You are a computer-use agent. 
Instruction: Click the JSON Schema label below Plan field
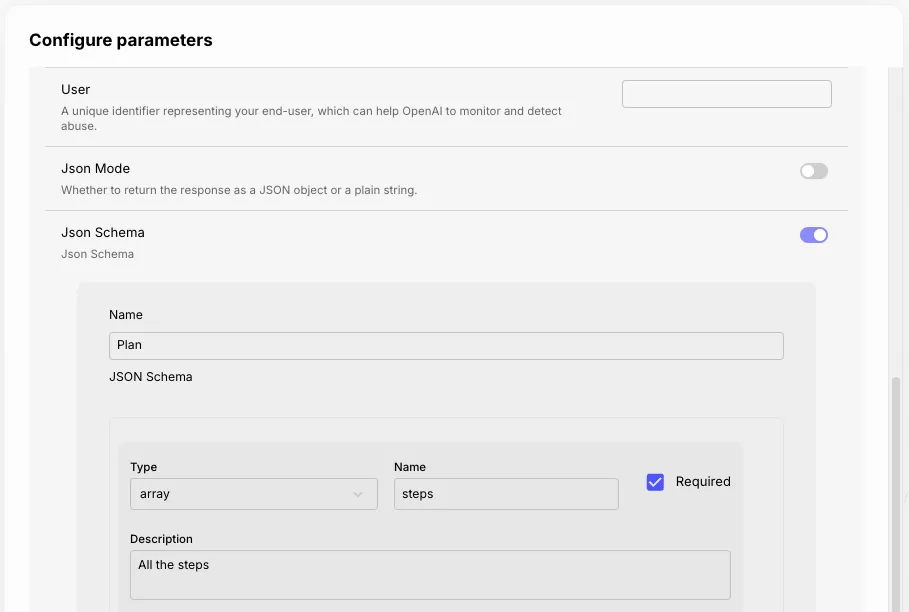coord(151,377)
